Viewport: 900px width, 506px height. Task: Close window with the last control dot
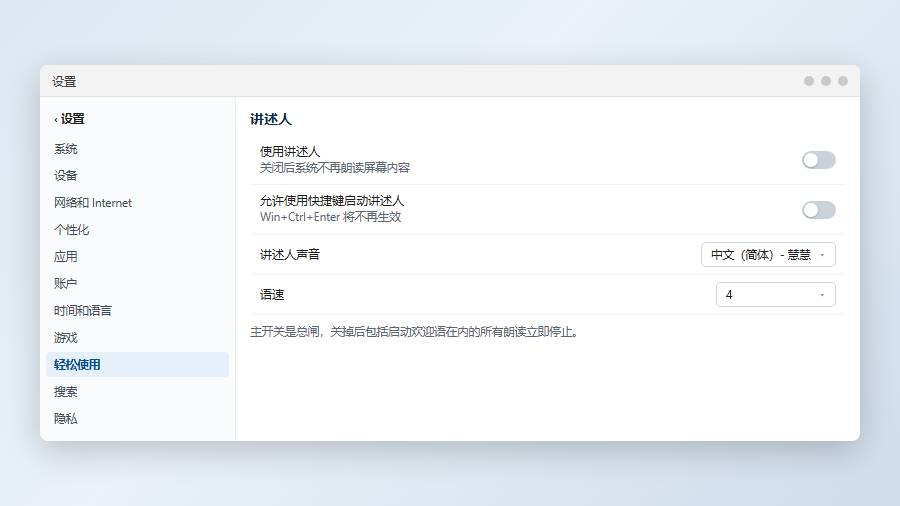pos(843,81)
